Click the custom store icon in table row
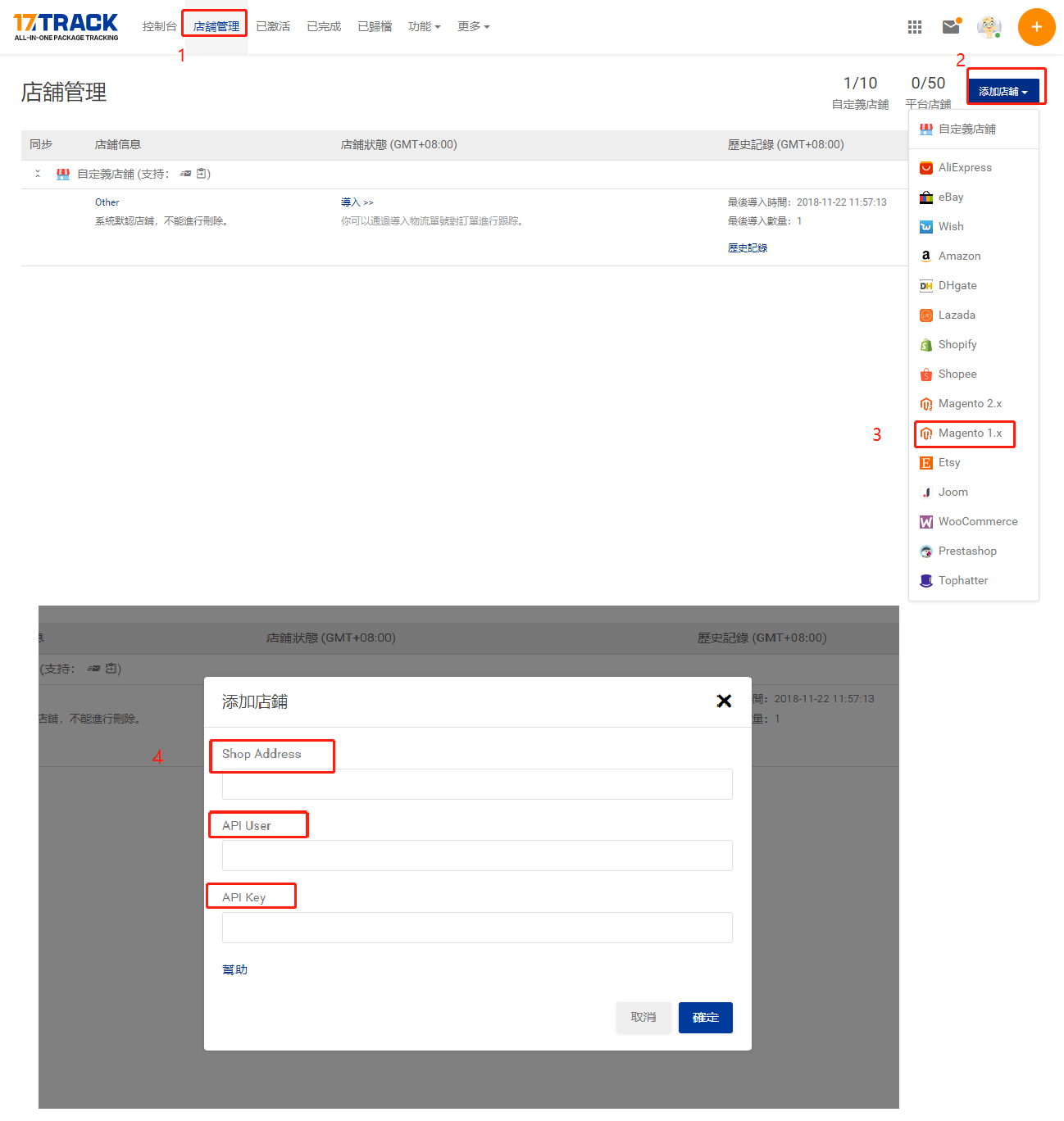 click(x=63, y=175)
